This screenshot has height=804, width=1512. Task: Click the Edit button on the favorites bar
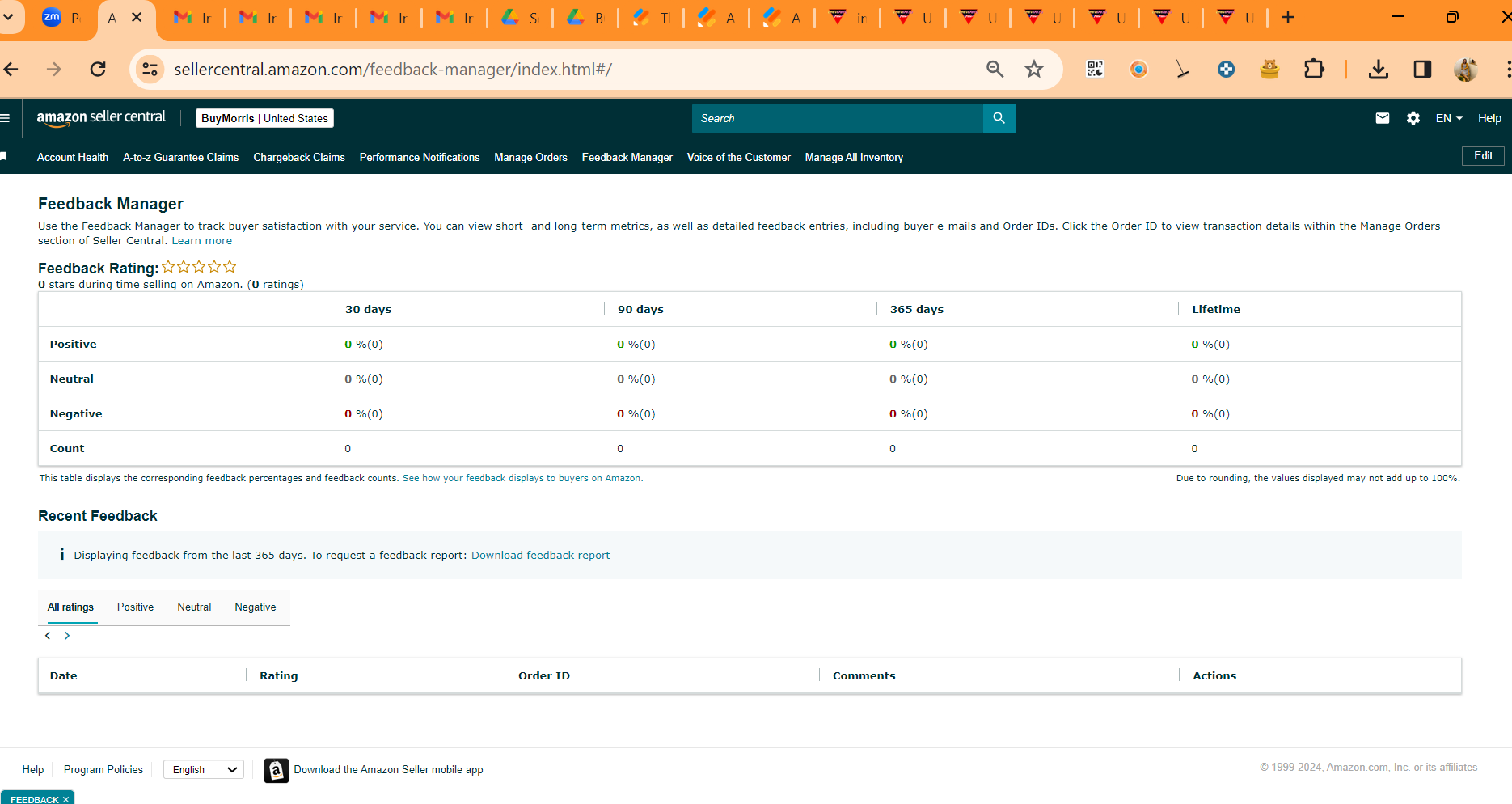1483,156
